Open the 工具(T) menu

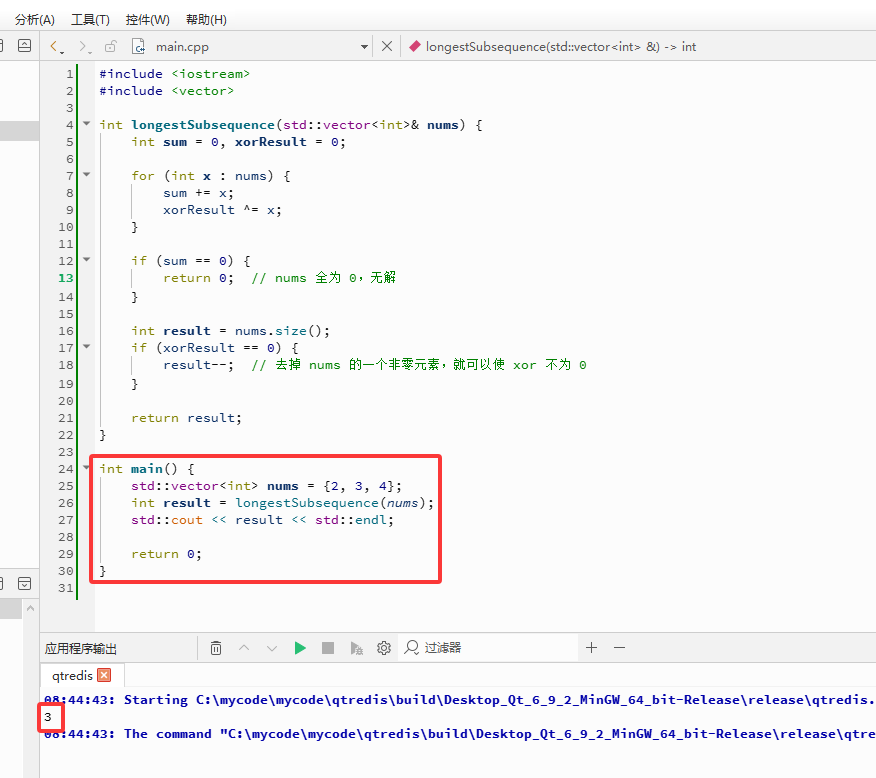90,20
